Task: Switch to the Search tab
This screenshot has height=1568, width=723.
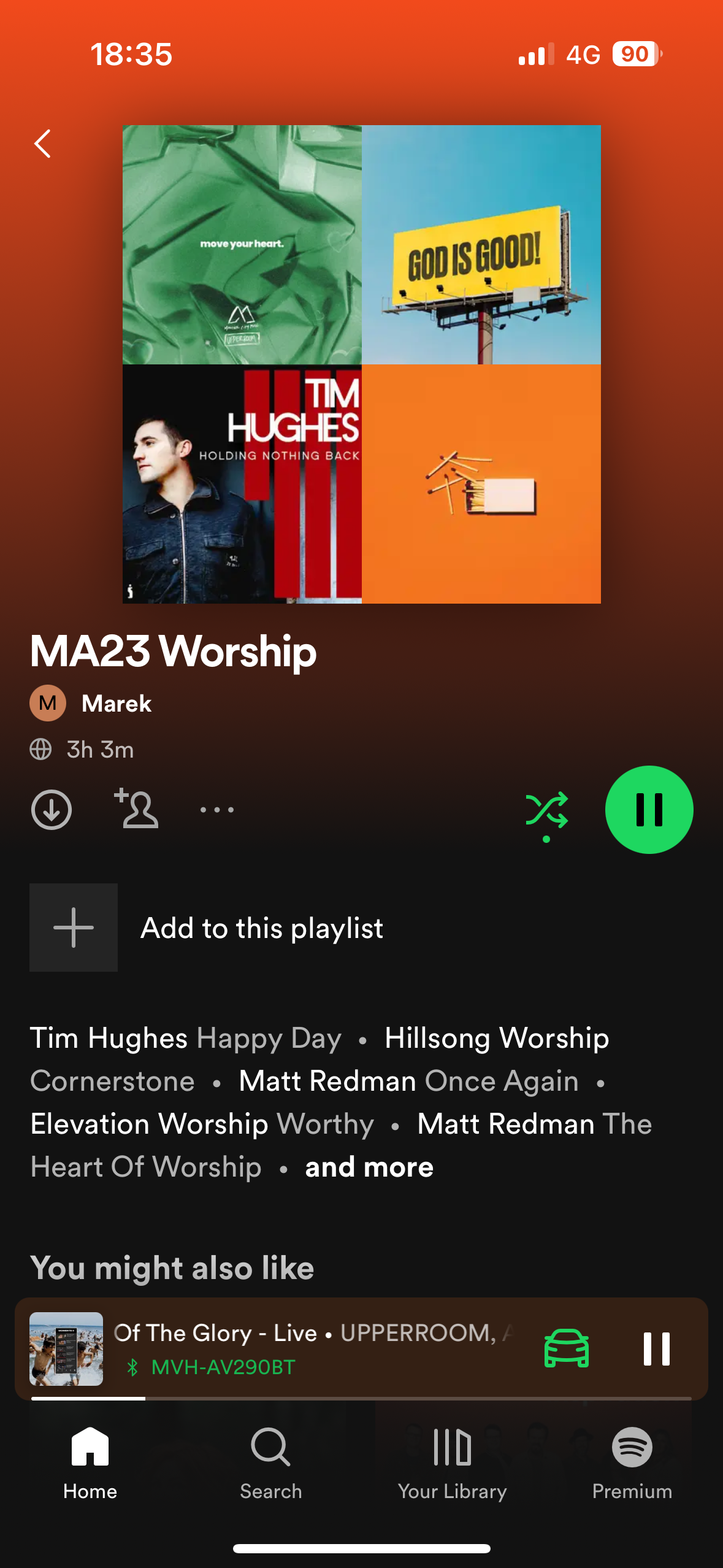Action: [x=270, y=1462]
